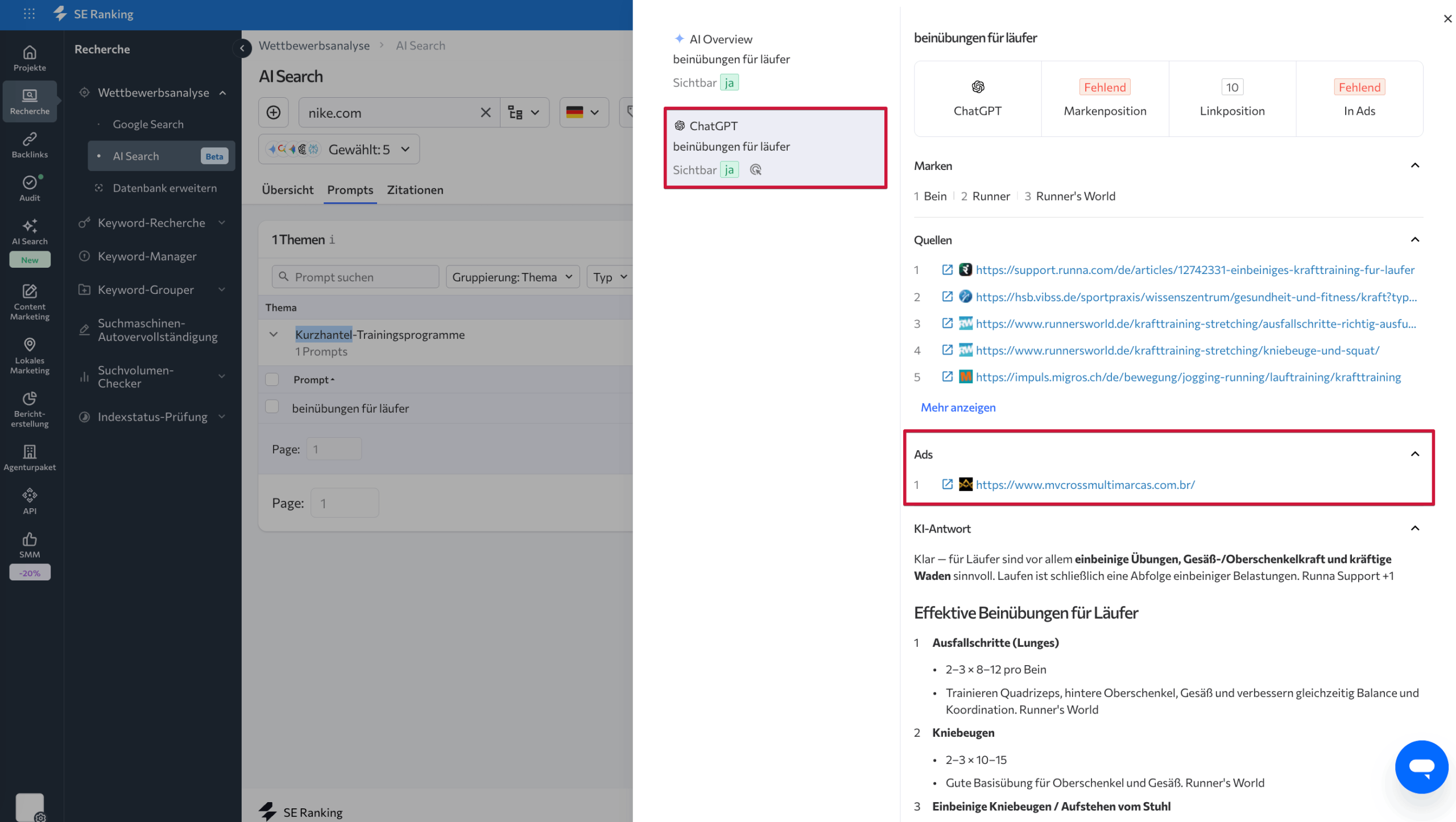
Task: Open the chat support bubble
Action: pyautogui.click(x=1421, y=766)
